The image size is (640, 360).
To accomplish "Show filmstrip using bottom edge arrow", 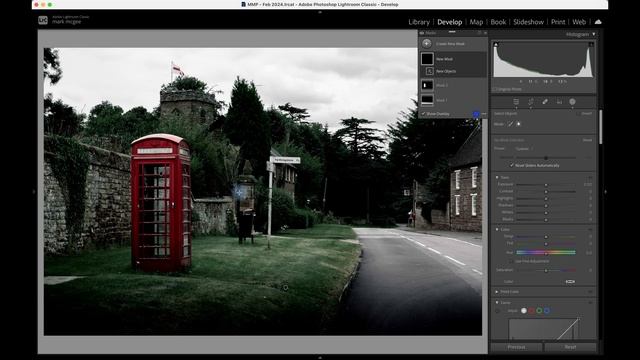I will 320,358.
